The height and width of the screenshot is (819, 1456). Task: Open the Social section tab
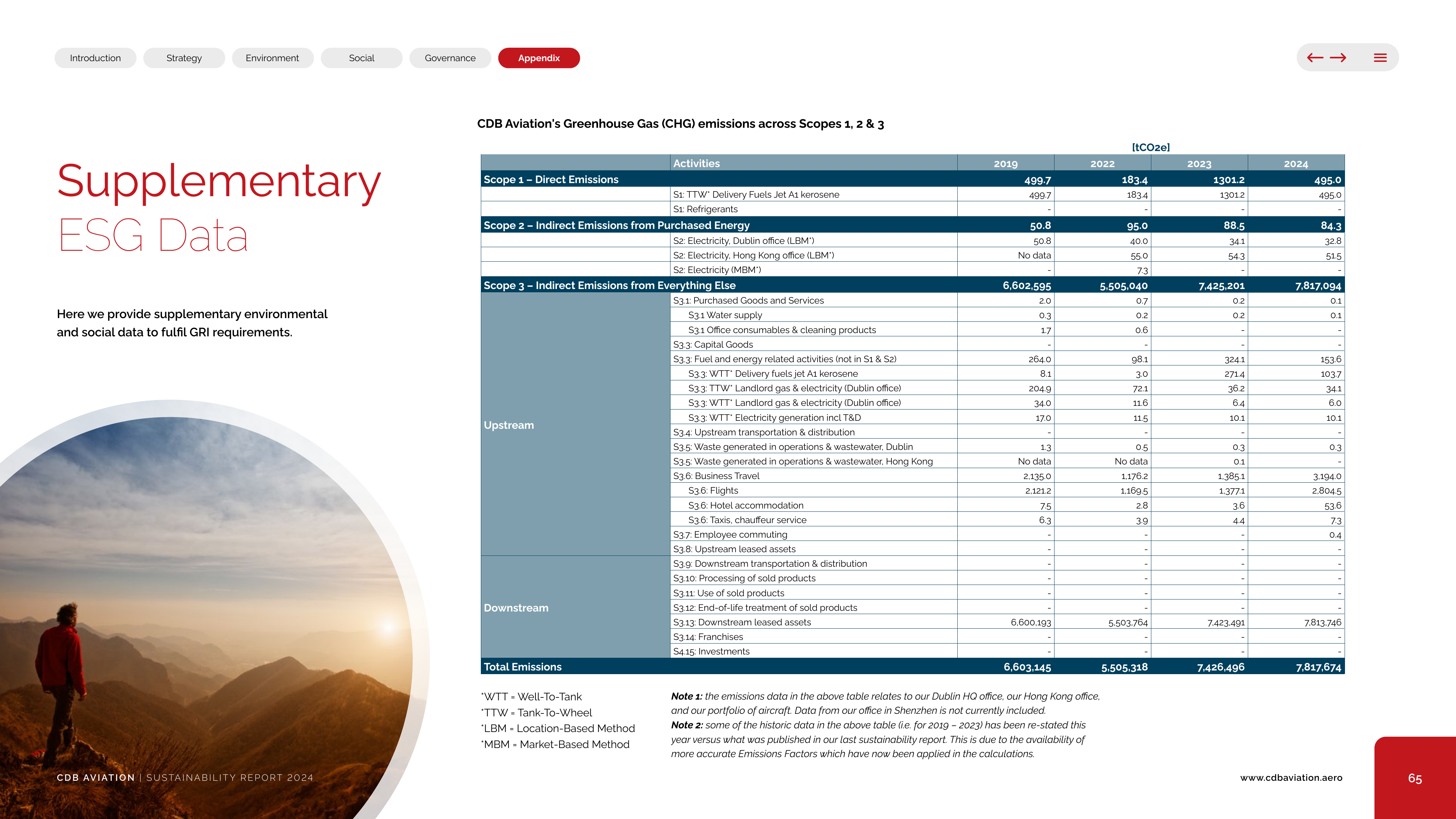(x=362, y=58)
